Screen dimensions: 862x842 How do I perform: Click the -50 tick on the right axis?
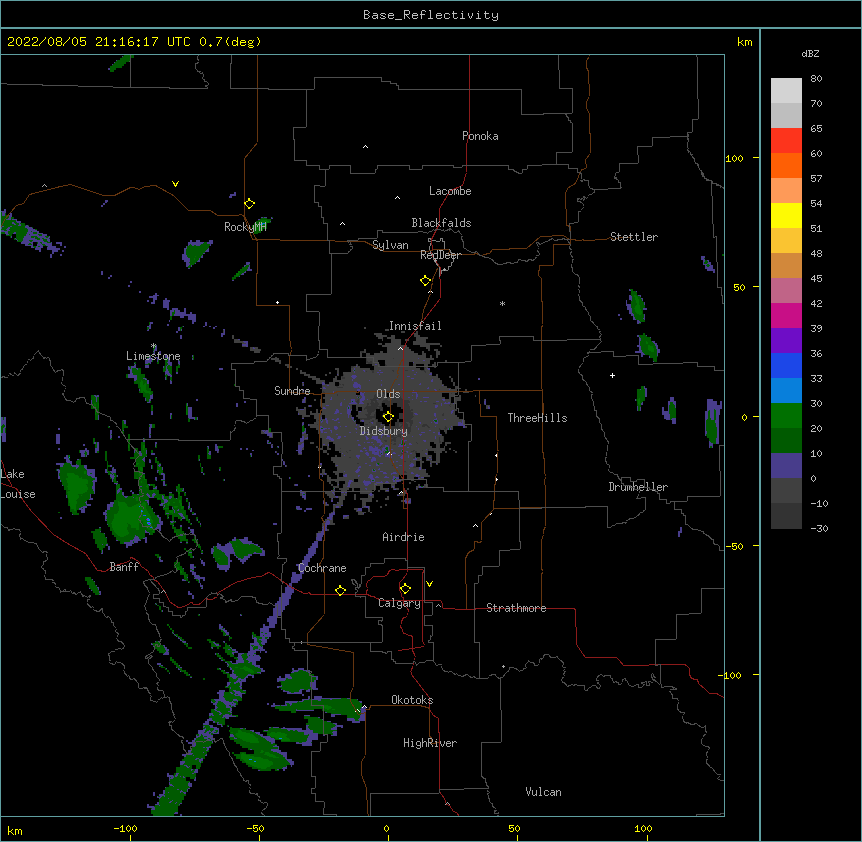(x=734, y=546)
